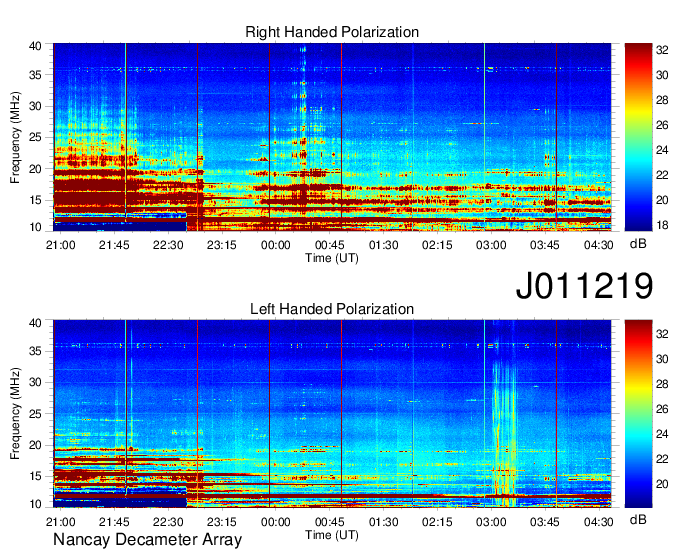The image size is (680, 552).
Task: Click 30 MHz tick on Right Handed frequency axis
Action: pos(35,106)
